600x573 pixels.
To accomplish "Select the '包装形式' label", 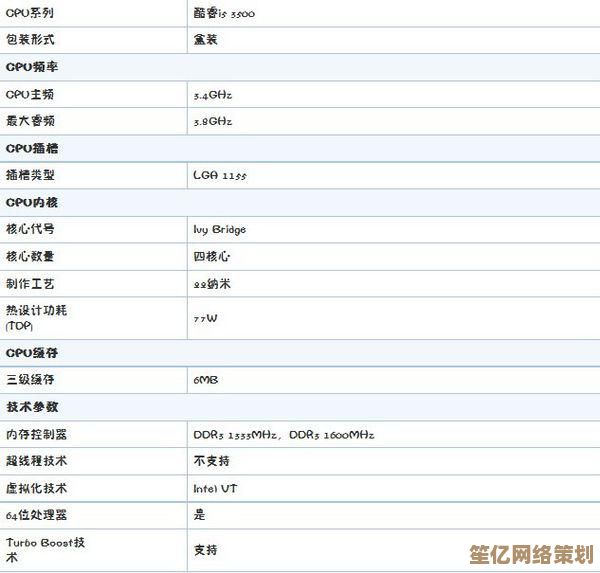I will click(30, 39).
